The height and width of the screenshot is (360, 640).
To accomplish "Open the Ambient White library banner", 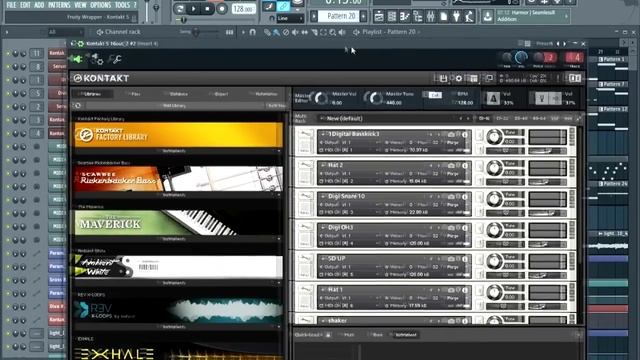I will pyautogui.click(x=178, y=267).
